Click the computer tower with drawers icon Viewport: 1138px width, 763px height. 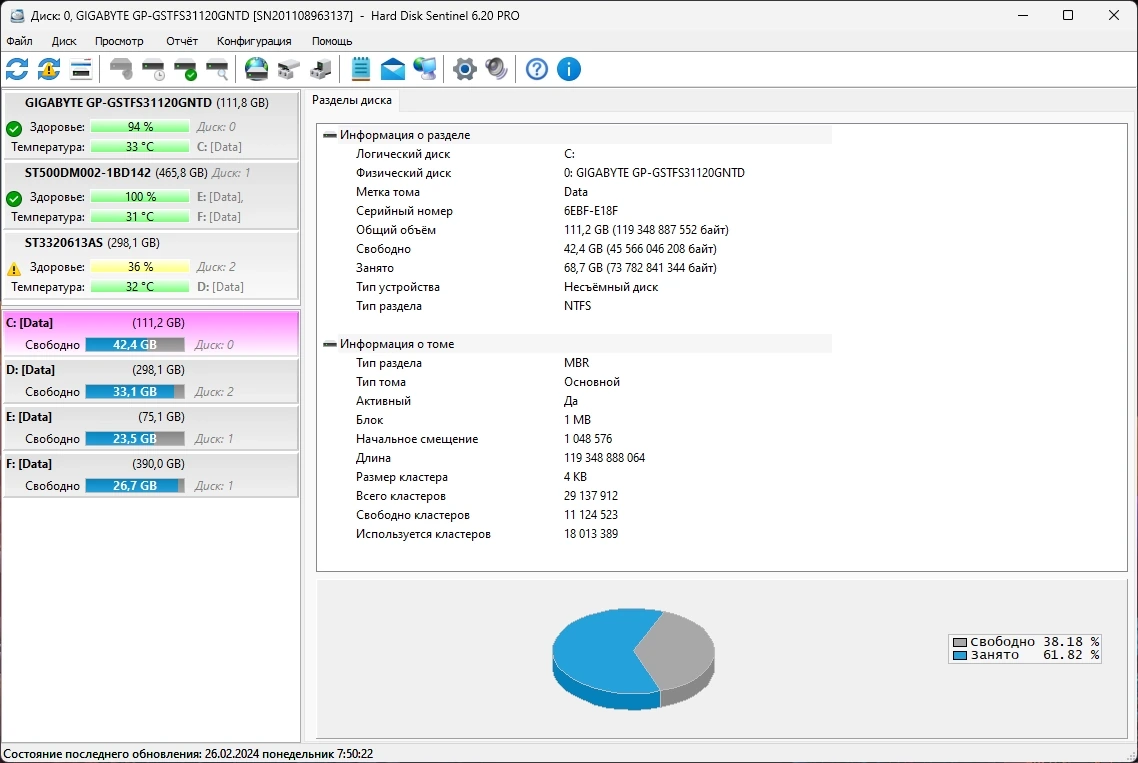(x=320, y=69)
